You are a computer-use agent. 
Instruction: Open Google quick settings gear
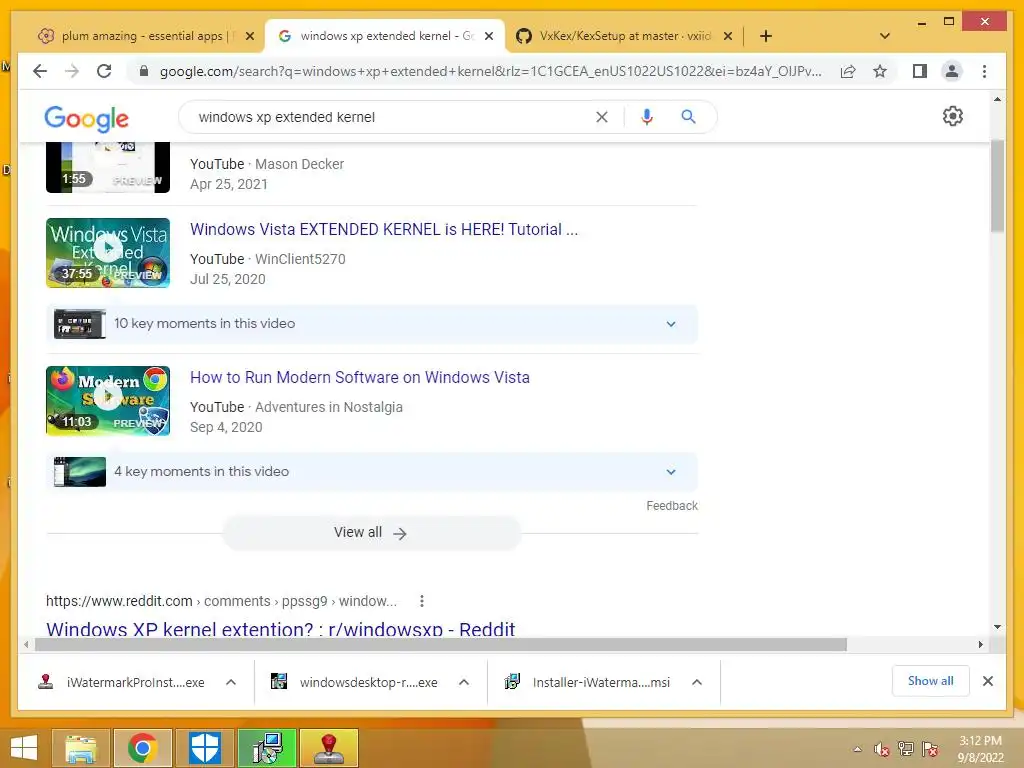952,116
